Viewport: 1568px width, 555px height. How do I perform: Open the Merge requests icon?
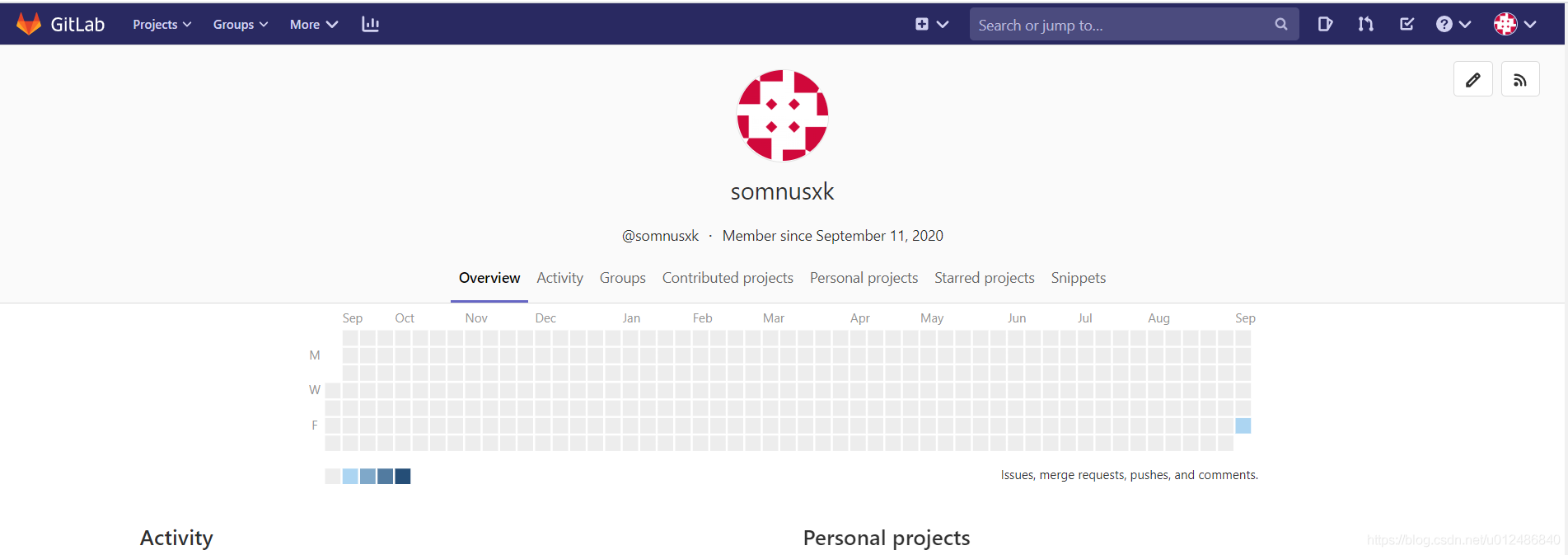(1366, 25)
